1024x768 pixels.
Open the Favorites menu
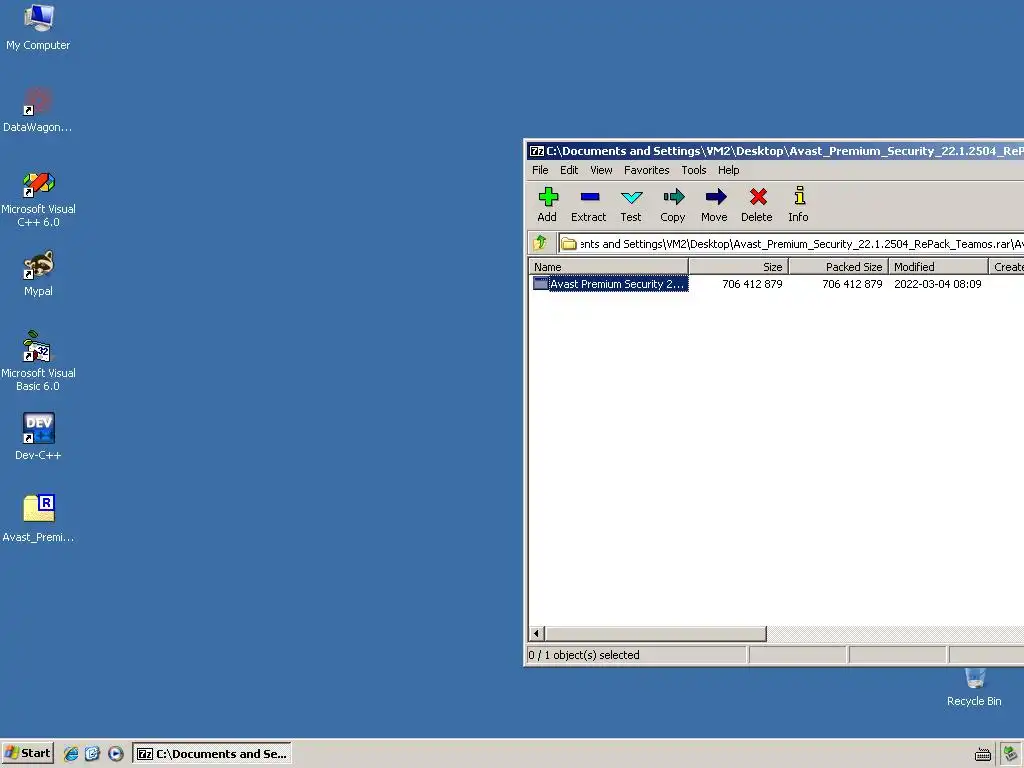tap(647, 170)
